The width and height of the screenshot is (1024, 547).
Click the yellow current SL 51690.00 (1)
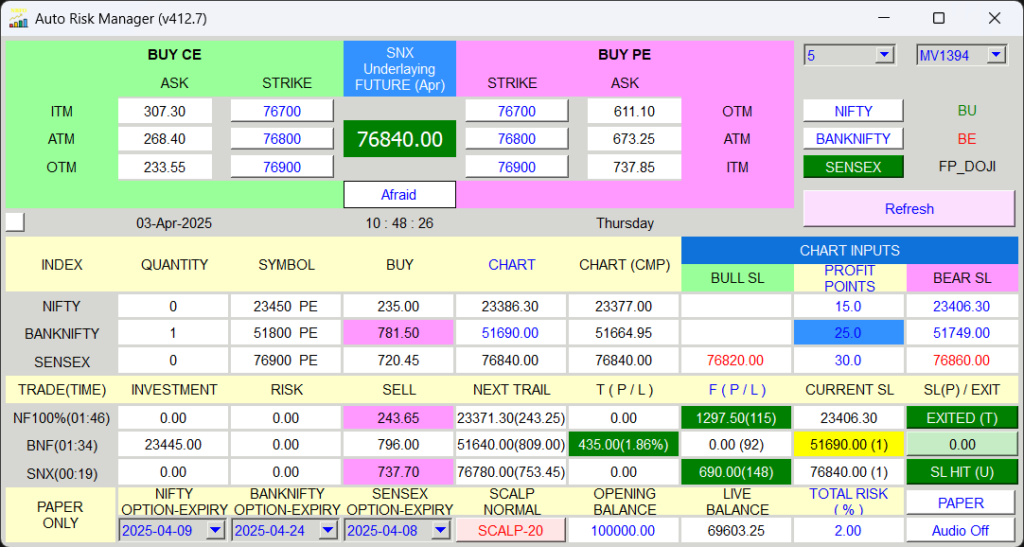[848, 445]
